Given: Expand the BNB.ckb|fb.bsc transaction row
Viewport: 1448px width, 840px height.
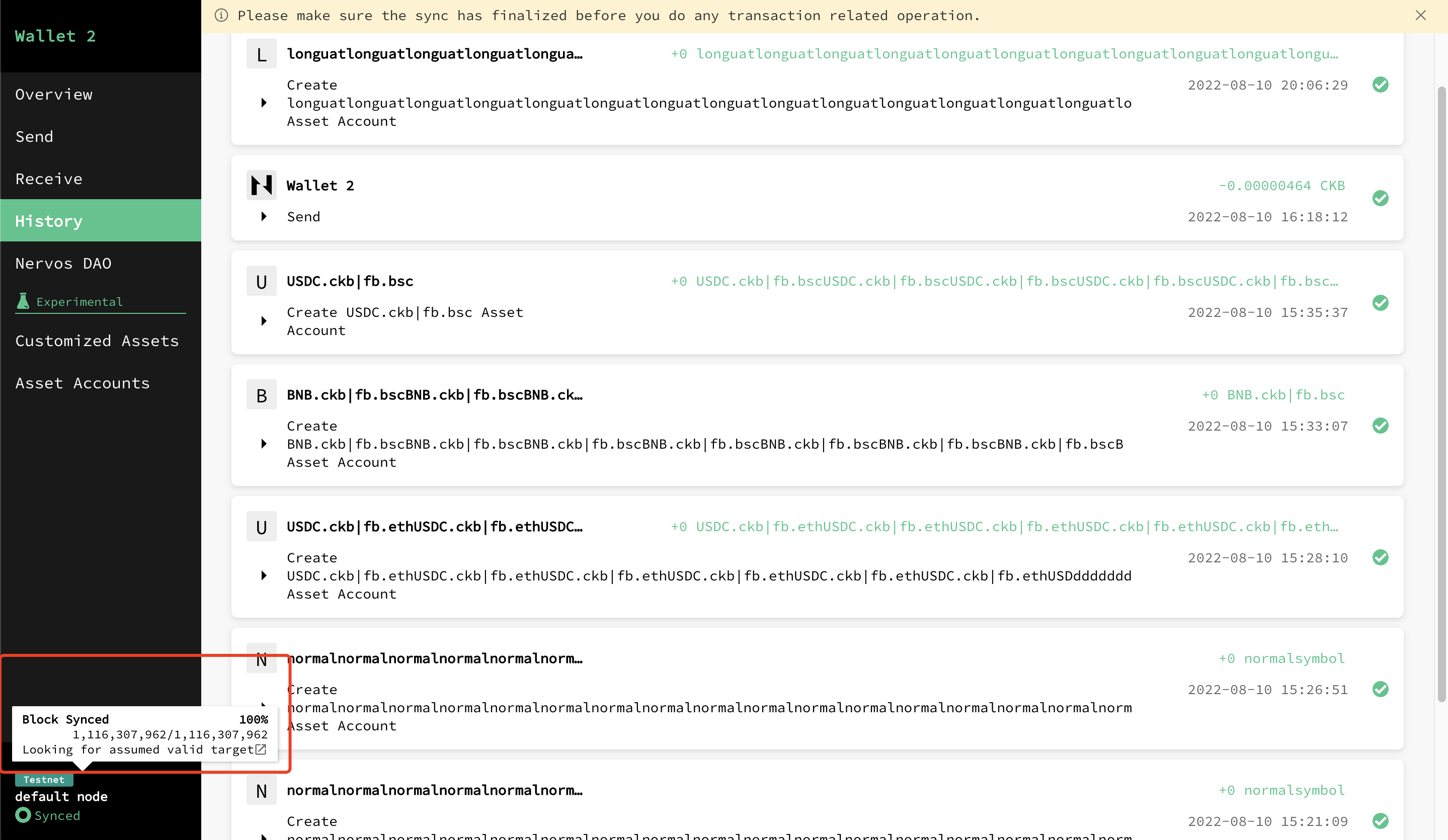Looking at the screenshot, I should click(x=264, y=444).
